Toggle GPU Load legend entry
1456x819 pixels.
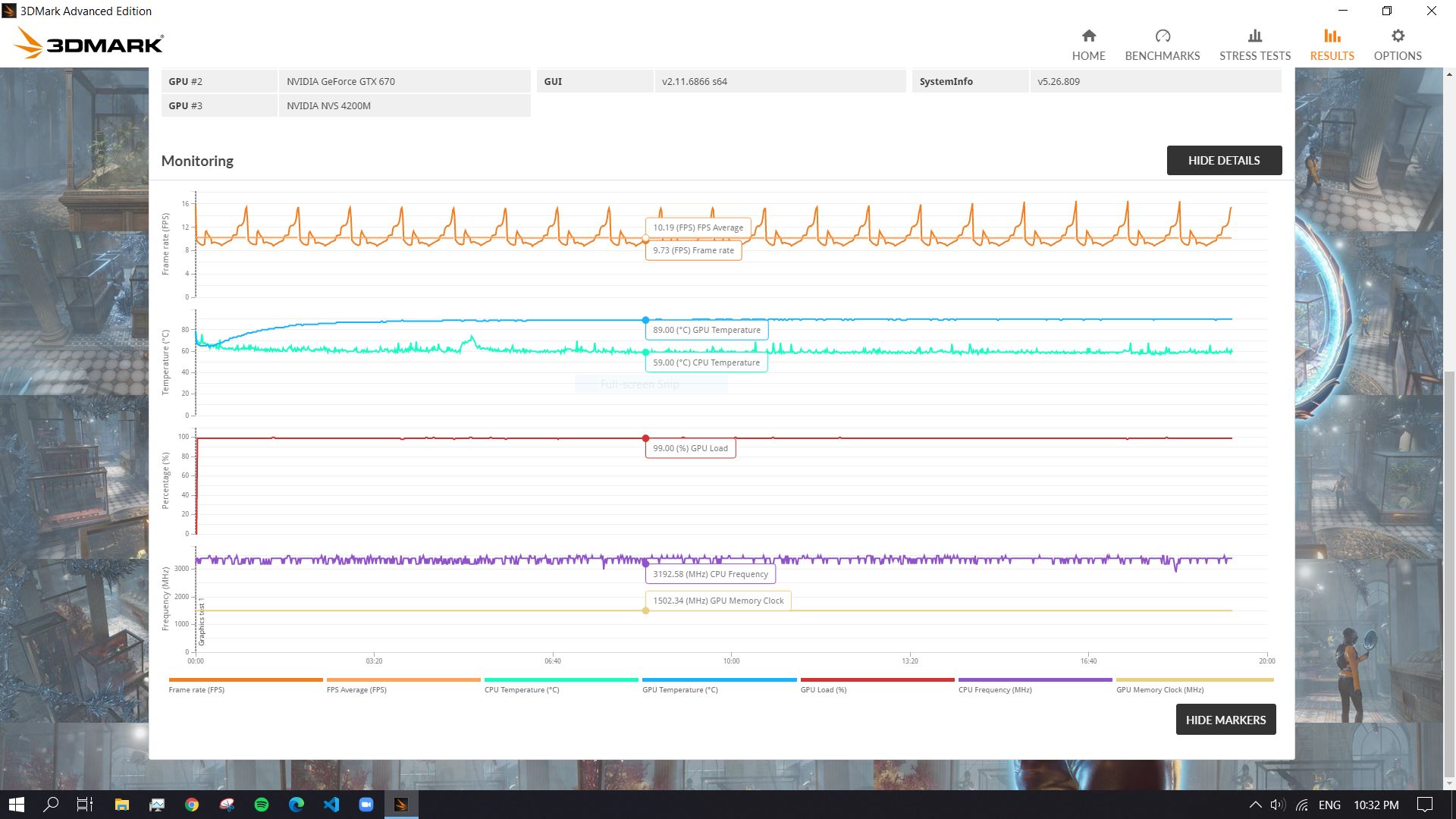click(824, 689)
